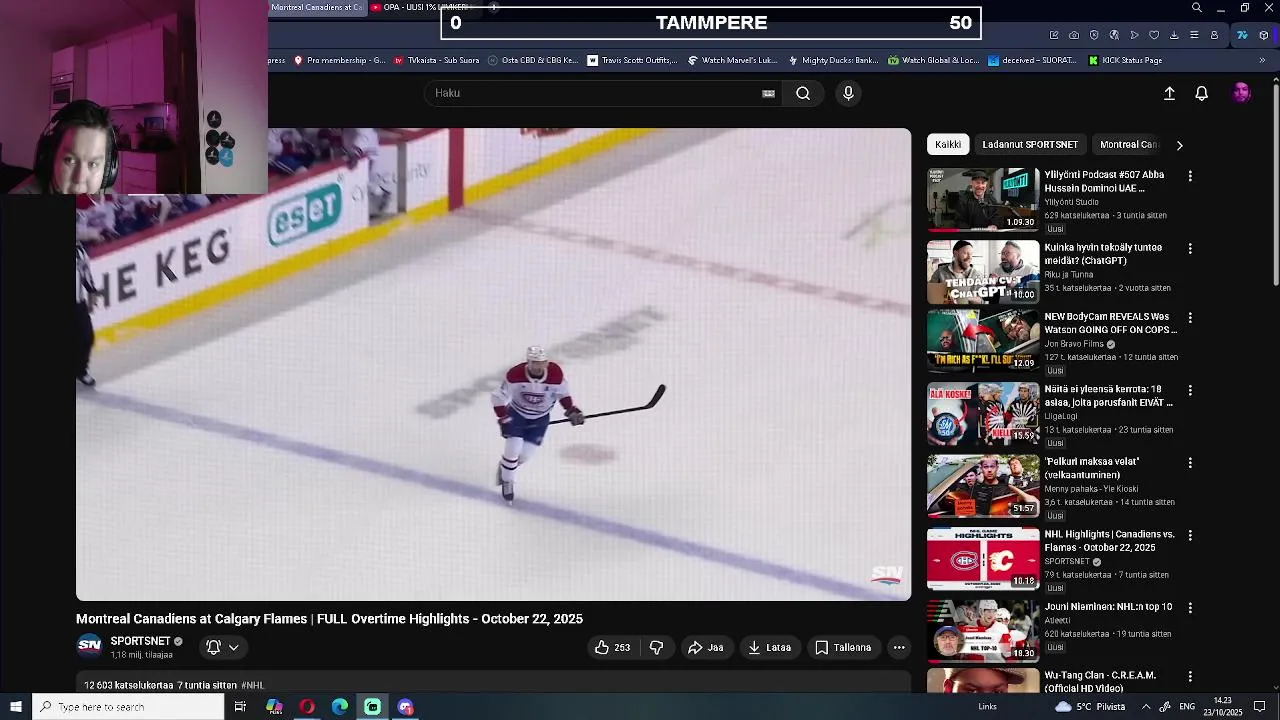1280x720 pixels.
Task: Open the Windows notification center icon
Action: (1260, 707)
